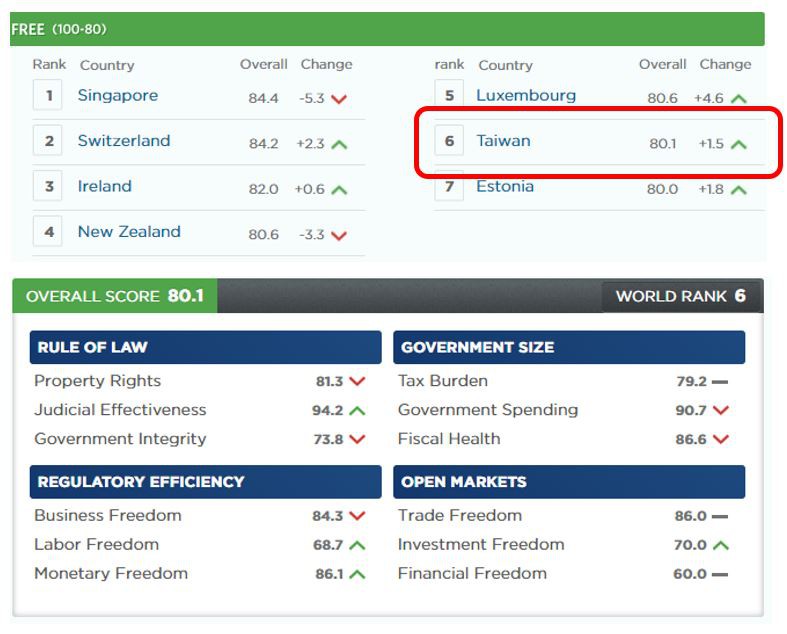The image size is (787, 634).
Task: Click the red down arrow for Property Rights
Action: (358, 381)
